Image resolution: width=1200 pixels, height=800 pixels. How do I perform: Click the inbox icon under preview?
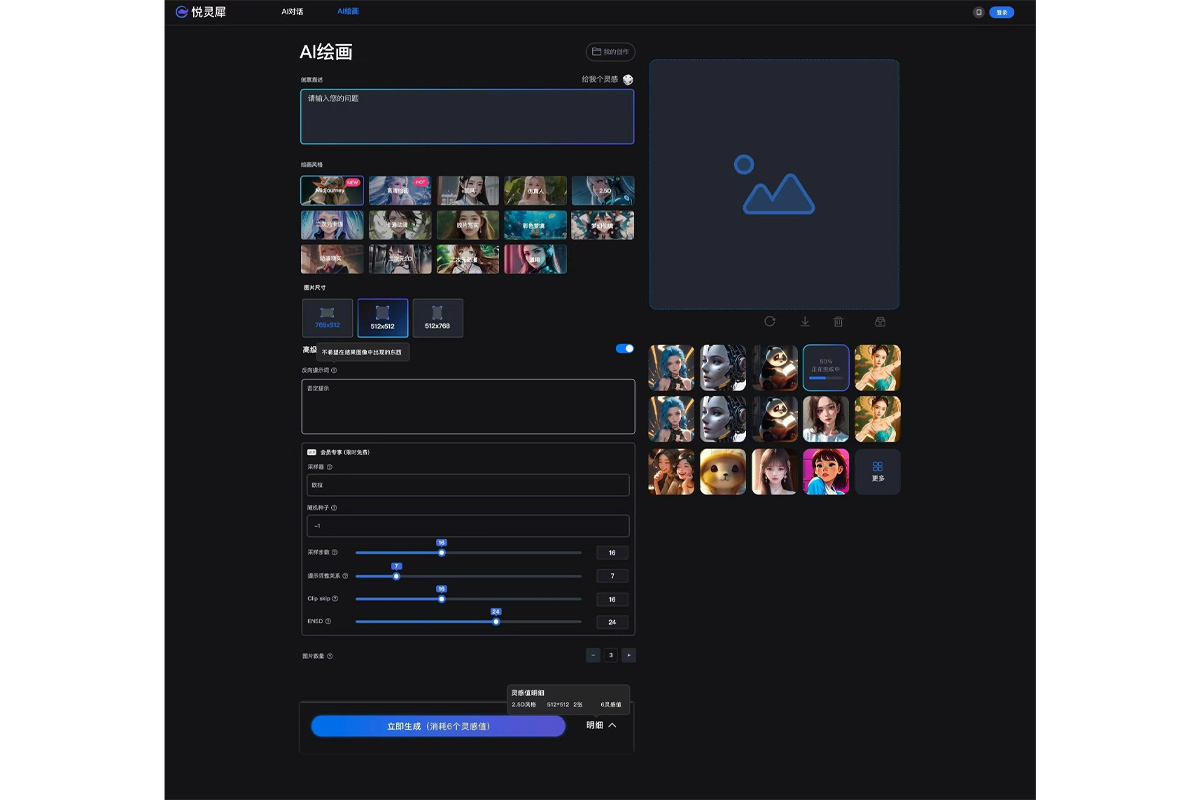click(x=880, y=321)
